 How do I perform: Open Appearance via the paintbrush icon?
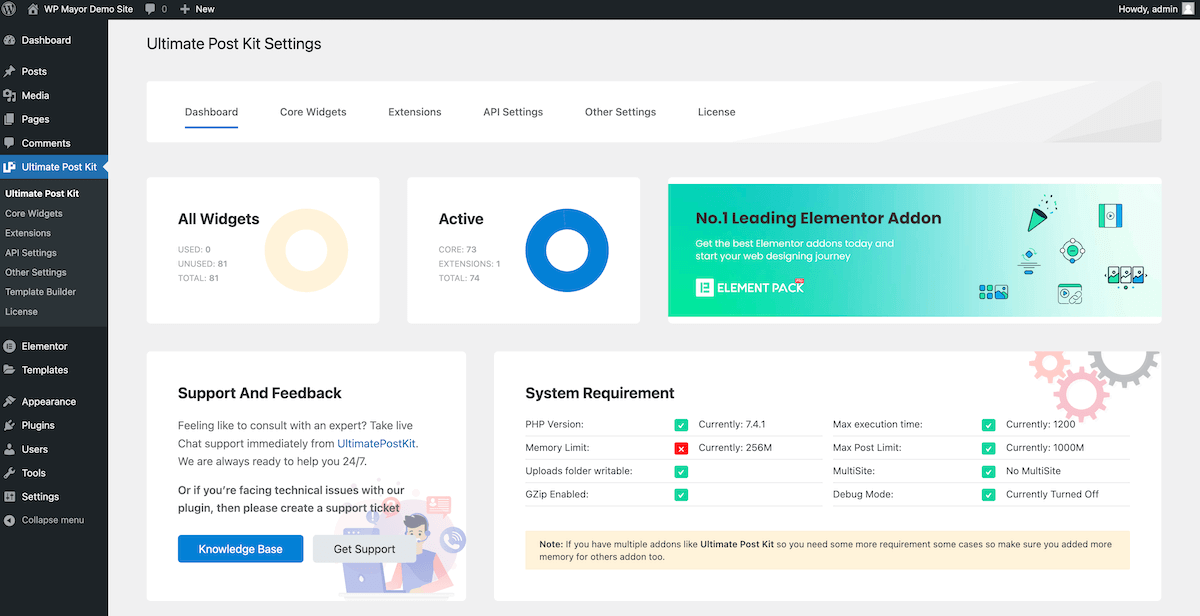tap(10, 402)
